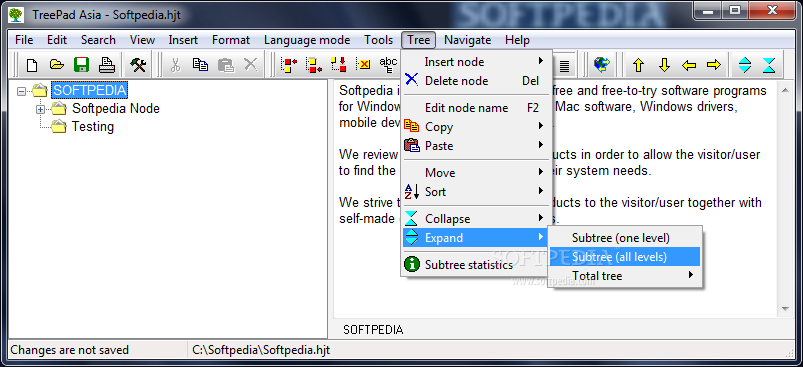Open the Copy submenu in the Tree menu
803x367 pixels.
[476, 127]
